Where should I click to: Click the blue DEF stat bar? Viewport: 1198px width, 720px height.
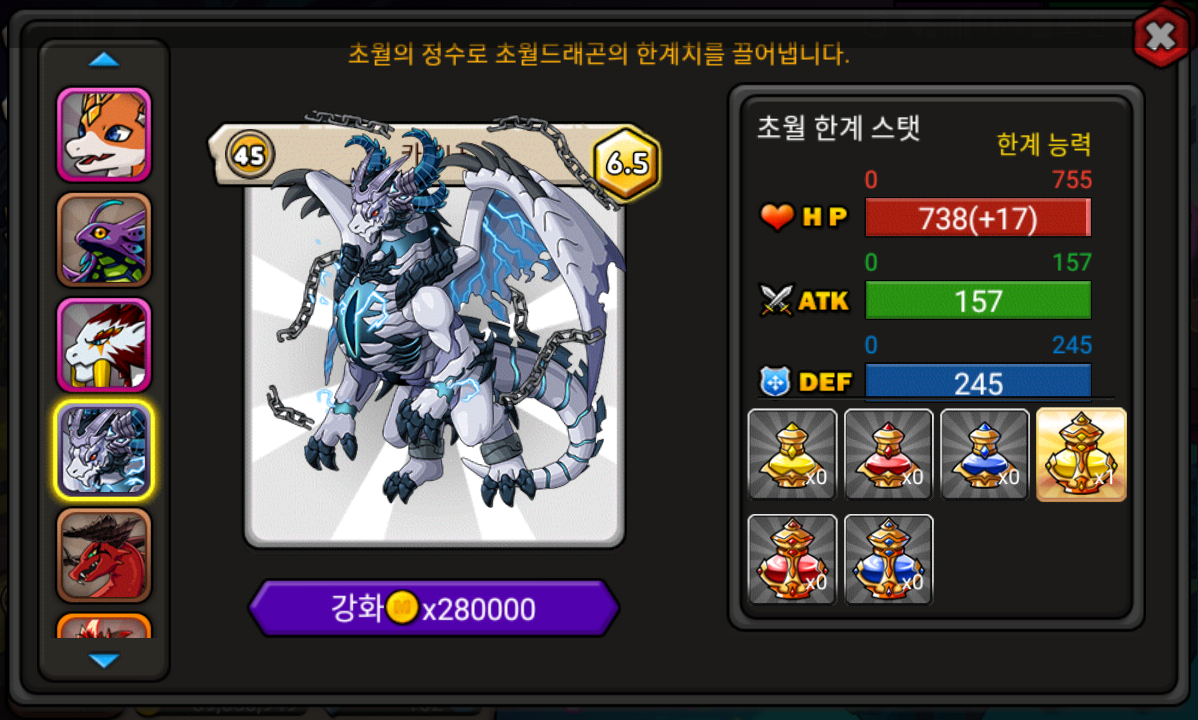(x=978, y=382)
